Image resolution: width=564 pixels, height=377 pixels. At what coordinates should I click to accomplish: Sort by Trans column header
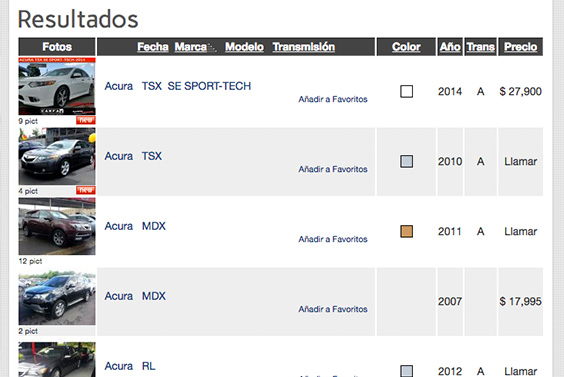[x=481, y=47]
